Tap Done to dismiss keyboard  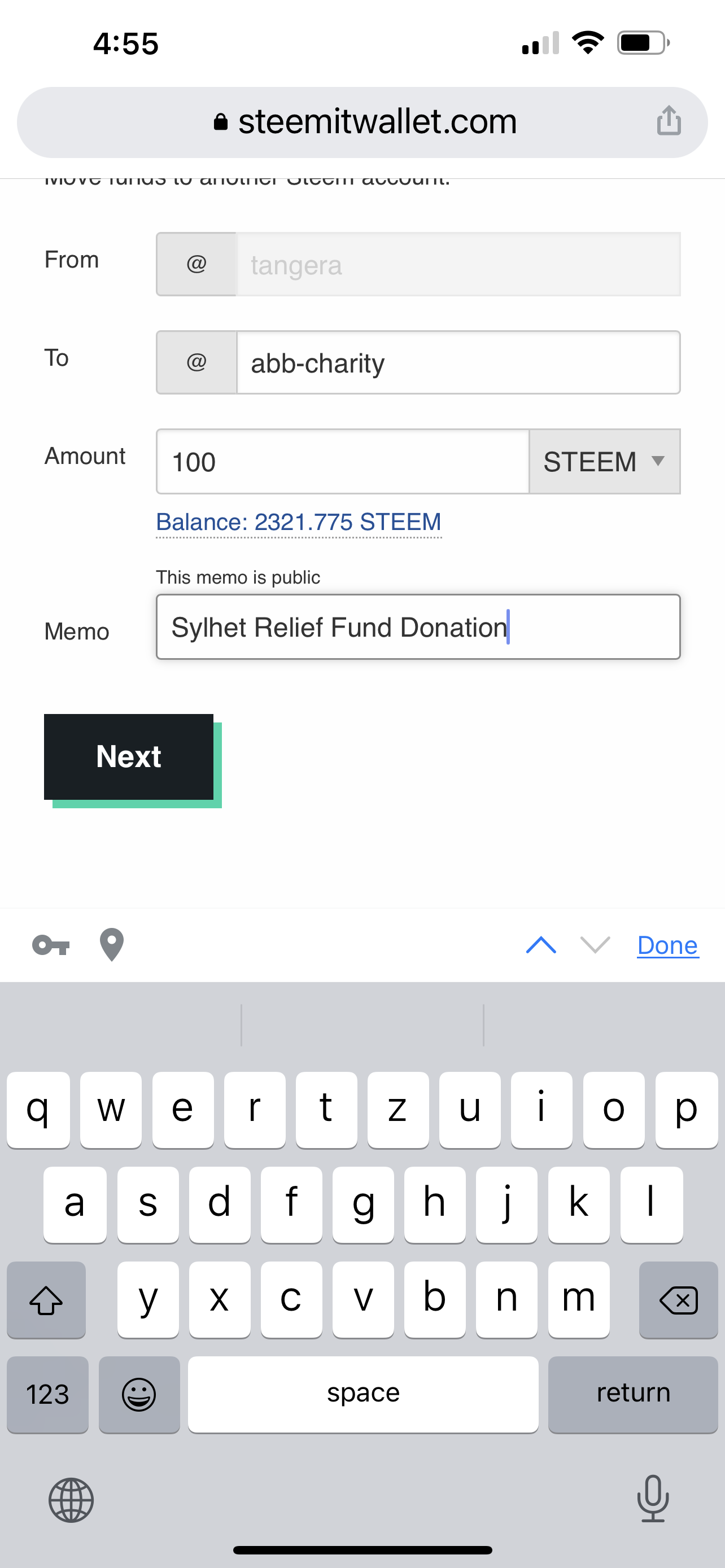[667, 945]
